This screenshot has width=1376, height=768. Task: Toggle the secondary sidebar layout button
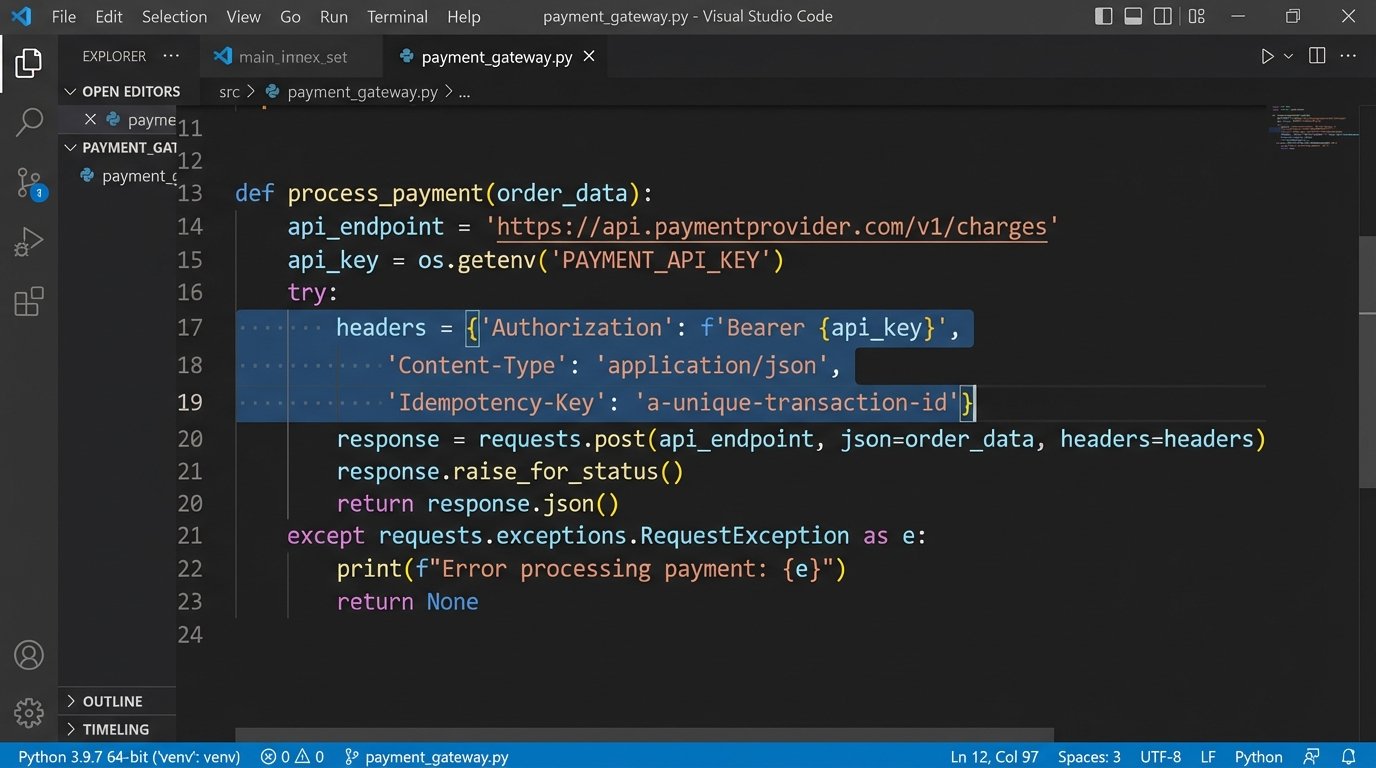1162,16
